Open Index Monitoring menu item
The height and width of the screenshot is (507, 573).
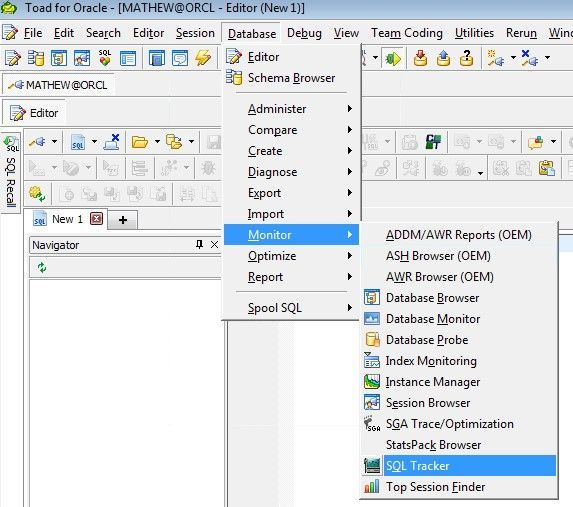(x=460, y=361)
